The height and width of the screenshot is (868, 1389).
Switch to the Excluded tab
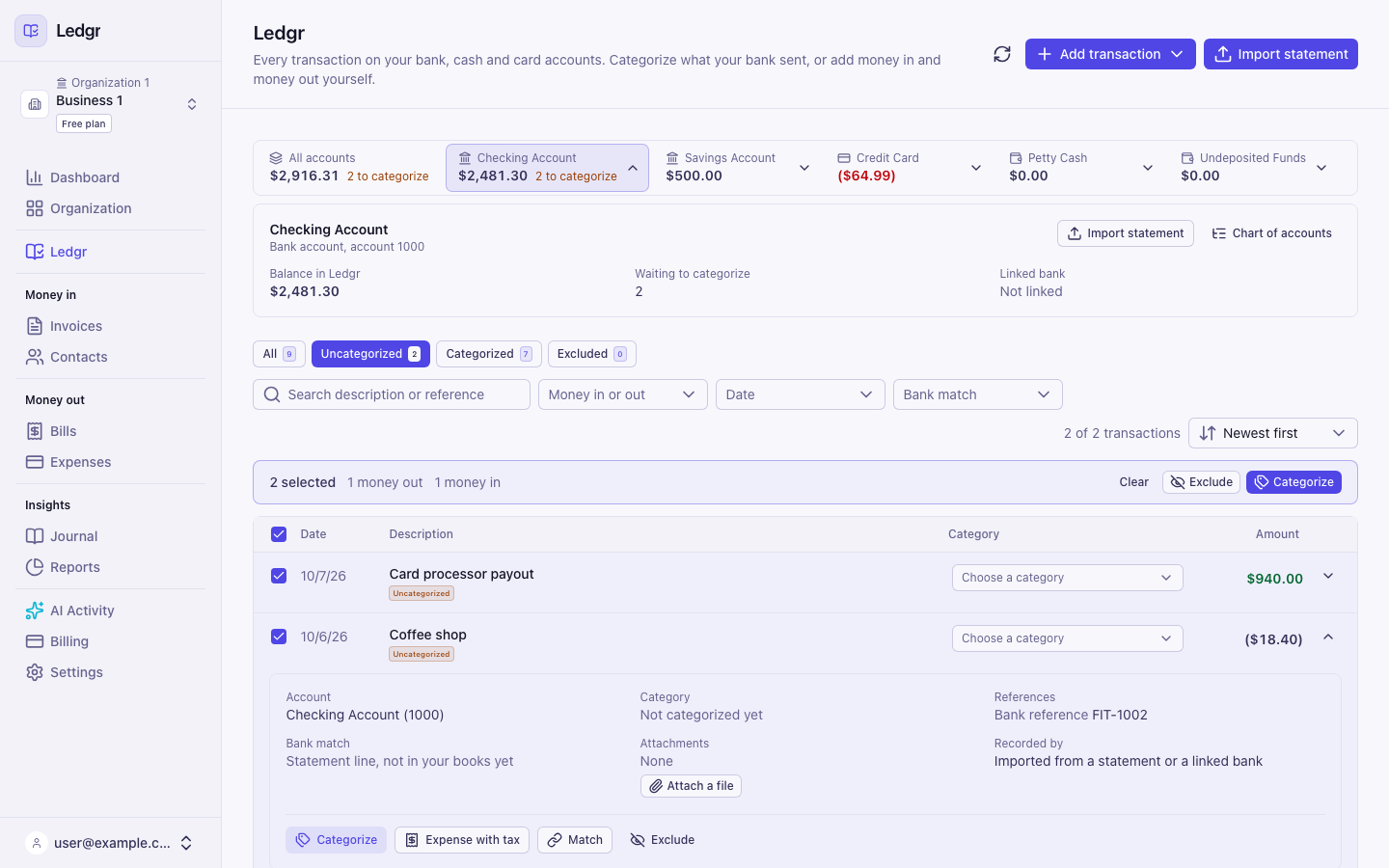[592, 354]
